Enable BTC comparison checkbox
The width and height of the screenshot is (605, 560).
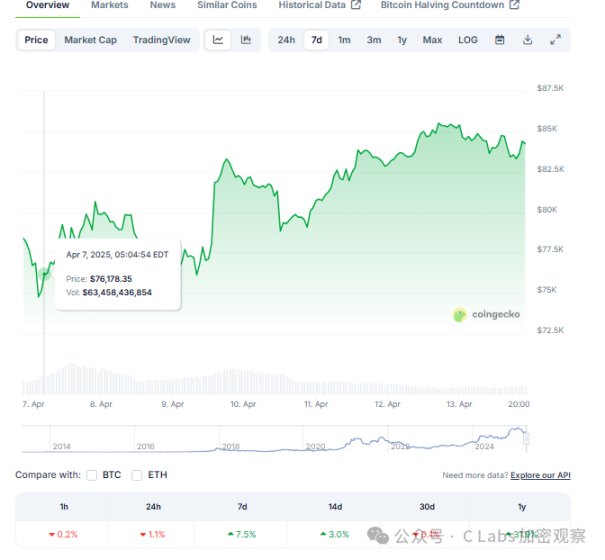point(92,475)
